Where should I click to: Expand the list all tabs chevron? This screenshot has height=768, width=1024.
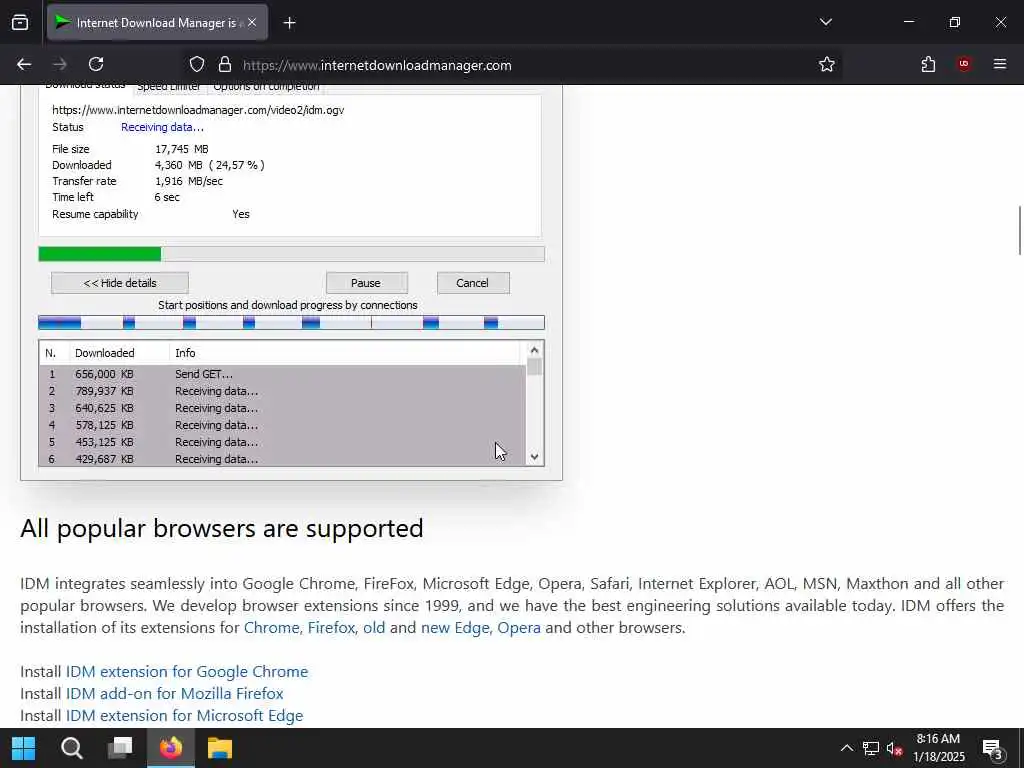pos(825,22)
